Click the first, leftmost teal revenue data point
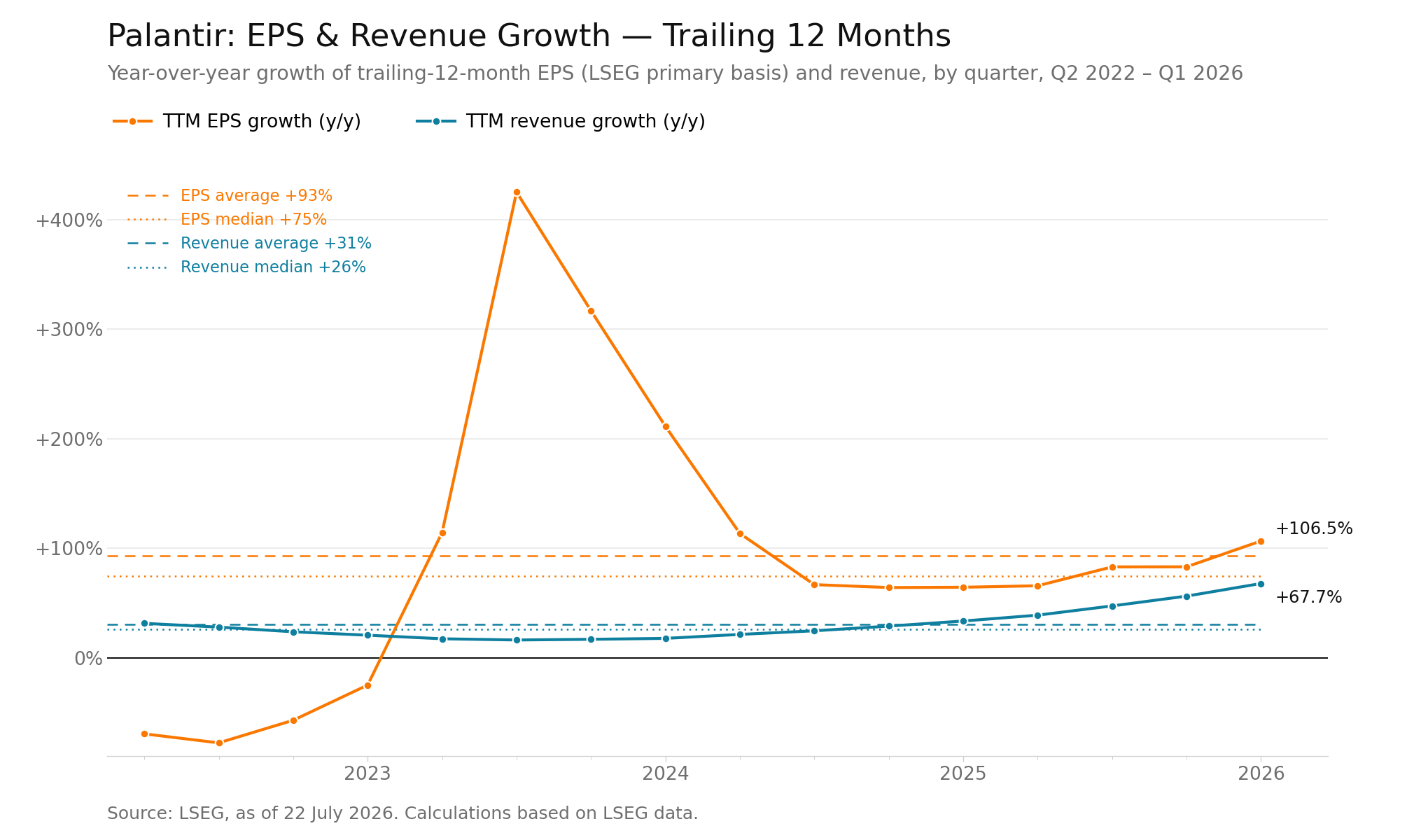1428x840 pixels. click(144, 623)
